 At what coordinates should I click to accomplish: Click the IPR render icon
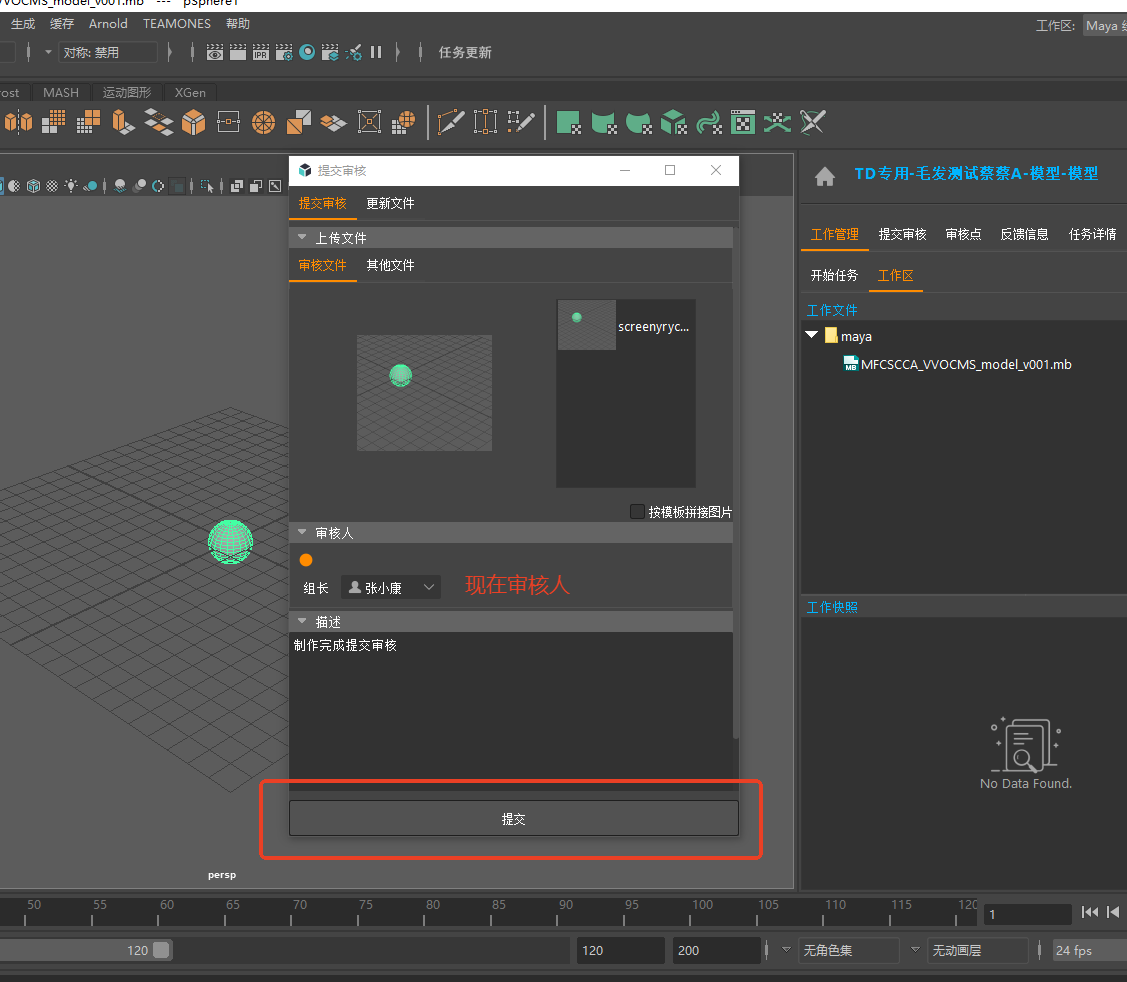click(x=261, y=52)
